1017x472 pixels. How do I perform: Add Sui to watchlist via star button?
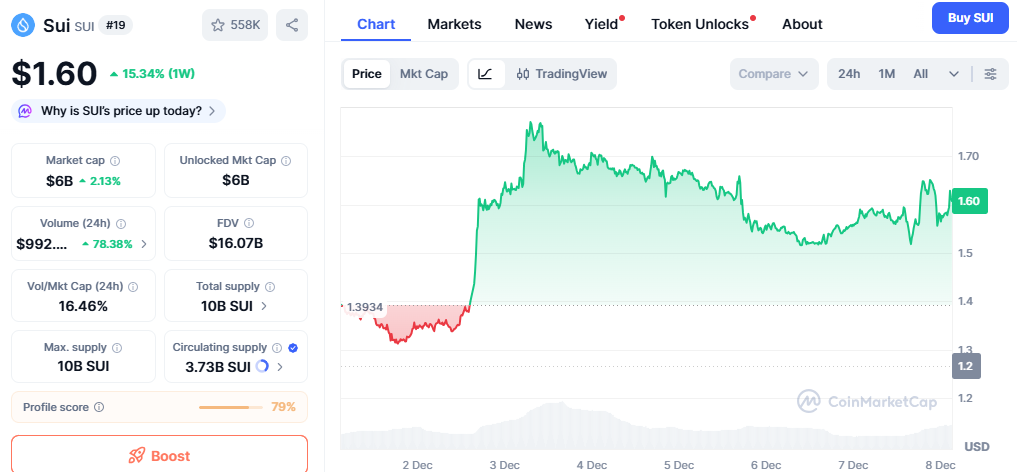(235, 25)
